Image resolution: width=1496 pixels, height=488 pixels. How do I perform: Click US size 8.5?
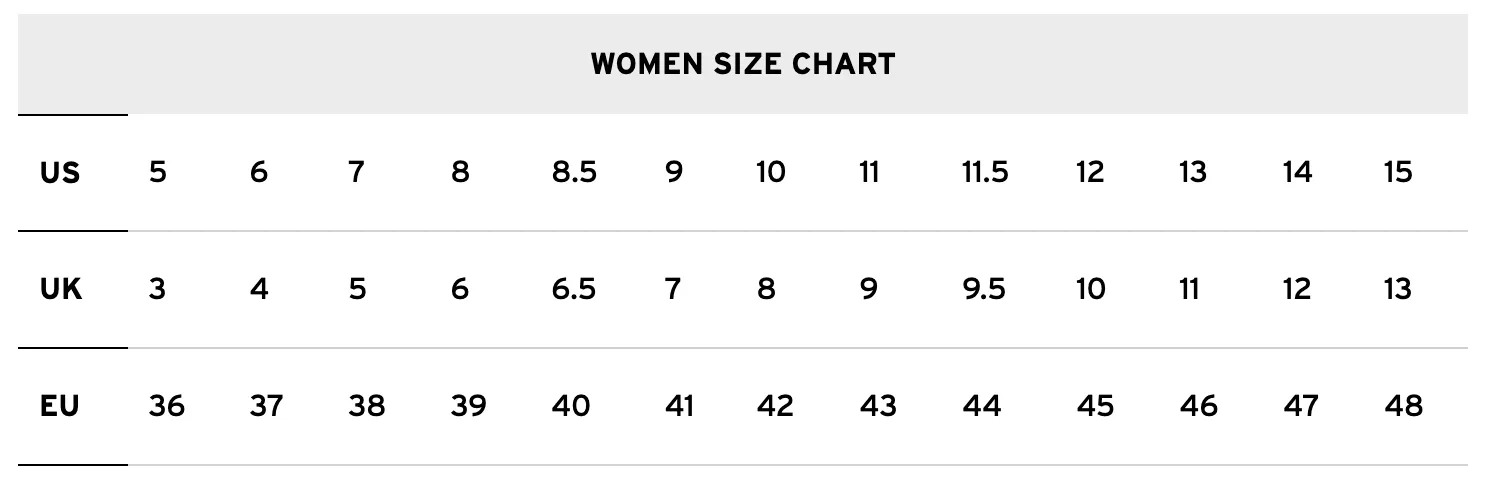[574, 173]
